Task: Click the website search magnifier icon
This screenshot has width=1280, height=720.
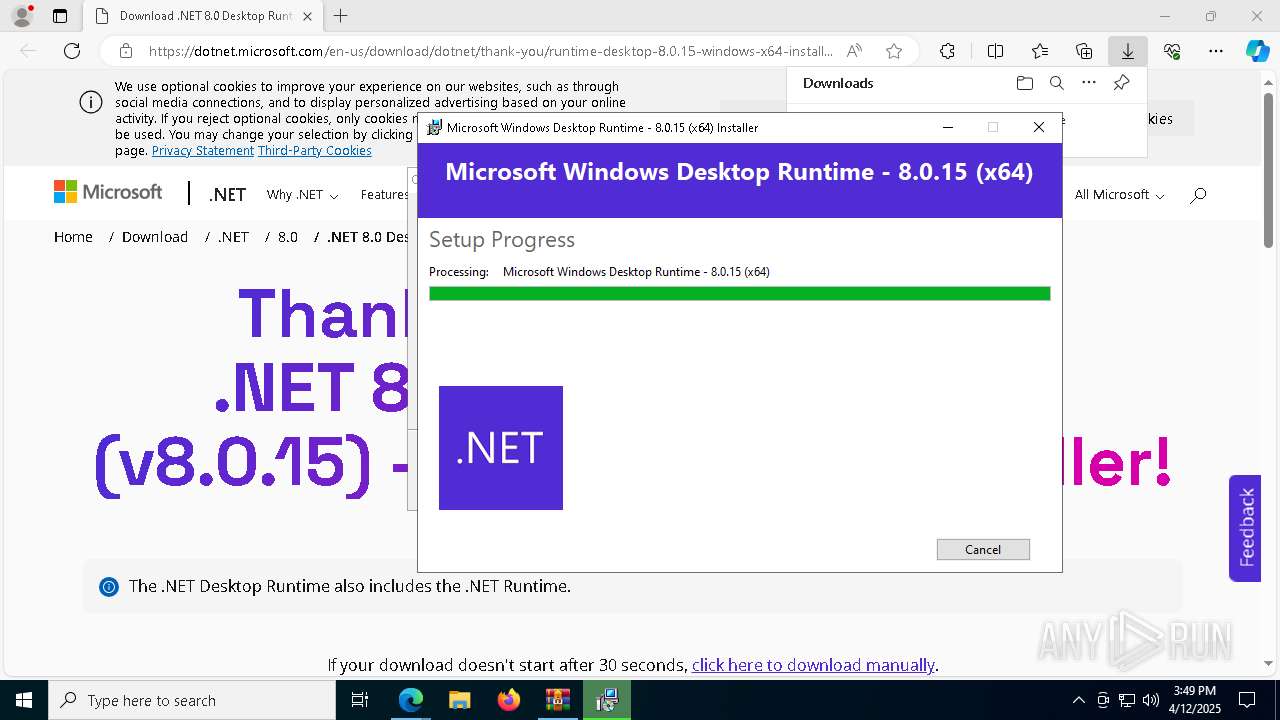Action: click(x=1198, y=195)
